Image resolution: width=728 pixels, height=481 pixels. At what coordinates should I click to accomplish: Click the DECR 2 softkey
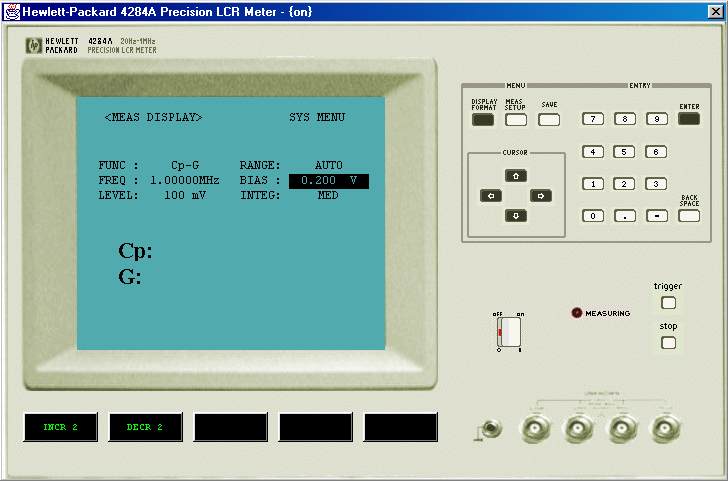point(146,427)
